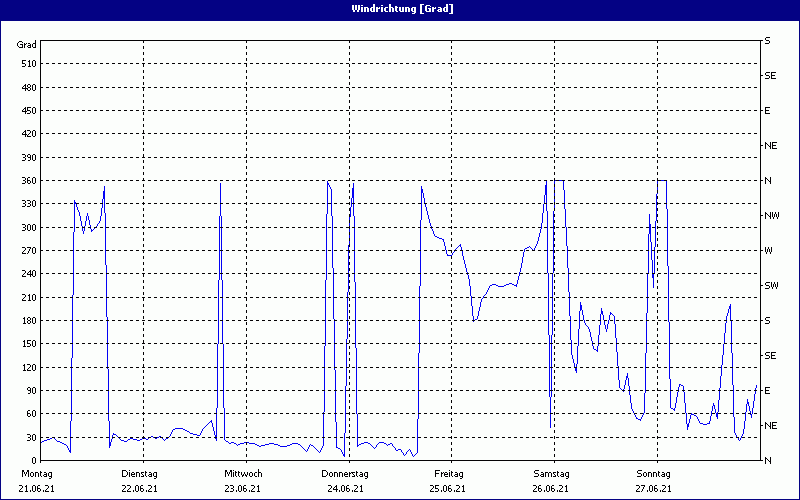This screenshot has width=800, height=500.
Task: Click the topmost S compass label
Action: click(767, 41)
